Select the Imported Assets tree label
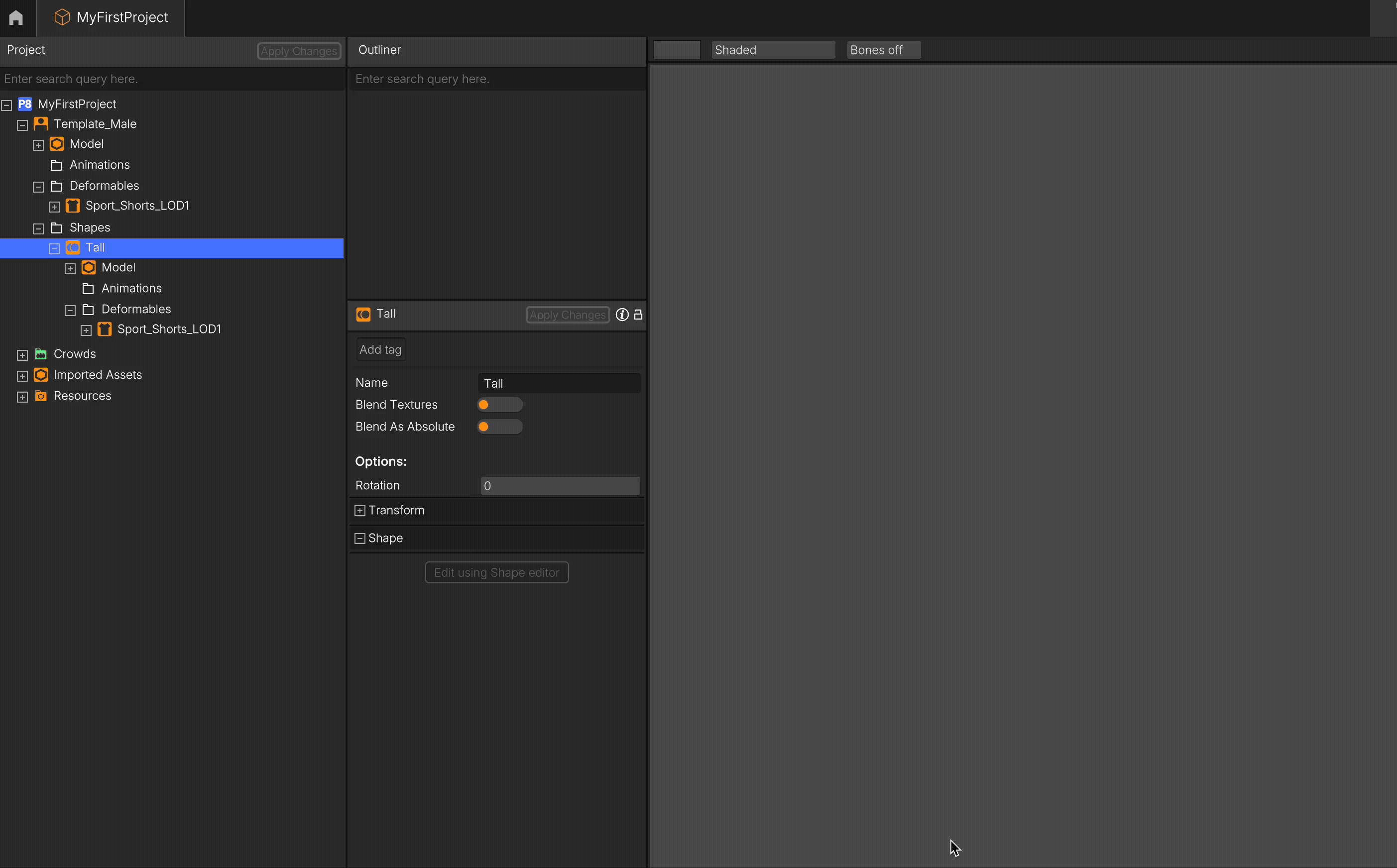This screenshot has width=1397, height=868. click(x=98, y=375)
